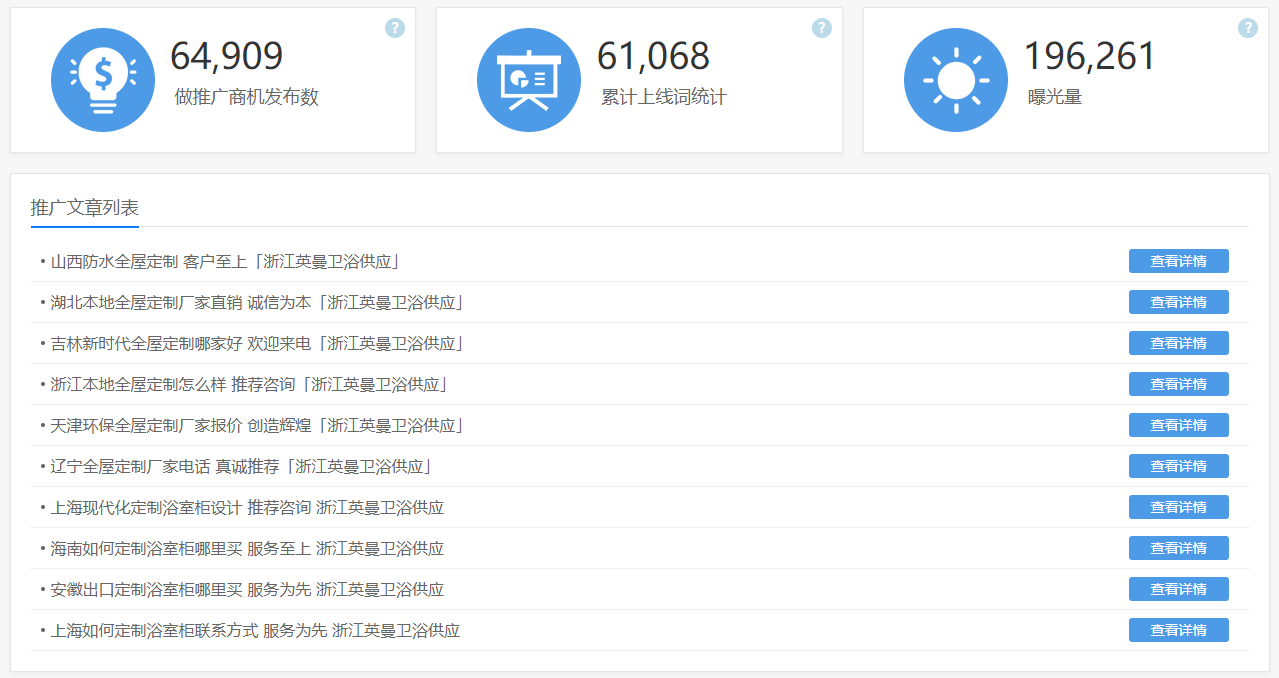The height and width of the screenshot is (678, 1279).
Task: Click 查看详情 for 浙江本地全屋定制怎么样
Action: [1178, 384]
